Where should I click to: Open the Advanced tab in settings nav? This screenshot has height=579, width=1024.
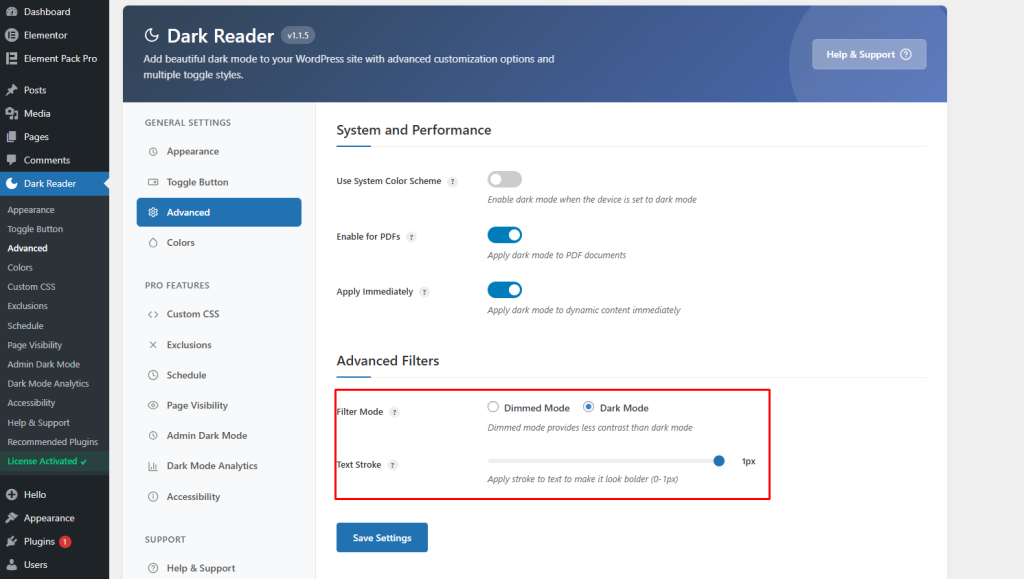click(219, 212)
